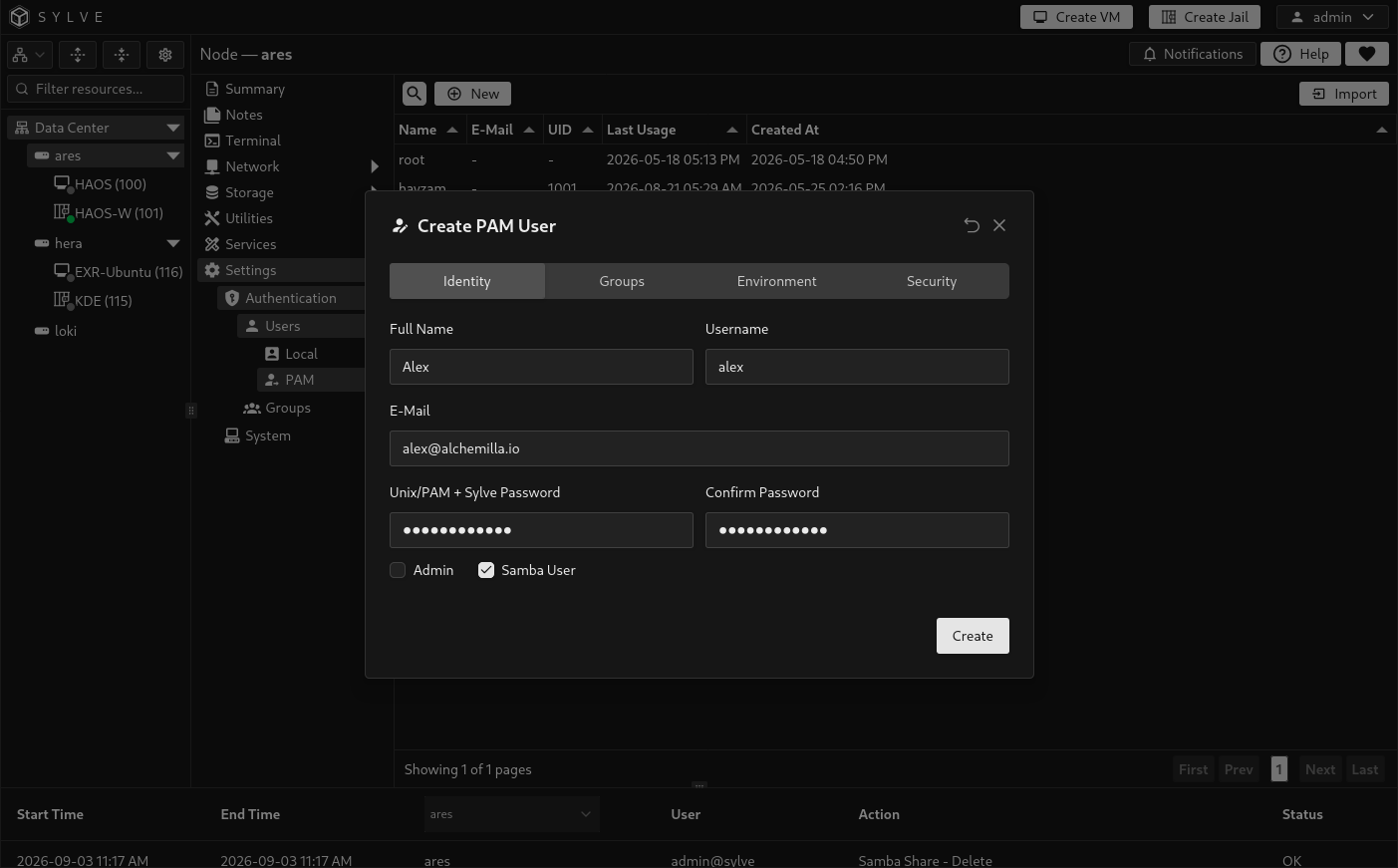Image resolution: width=1398 pixels, height=868 pixels.
Task: Enable the Admin checkbox
Action: point(398,570)
